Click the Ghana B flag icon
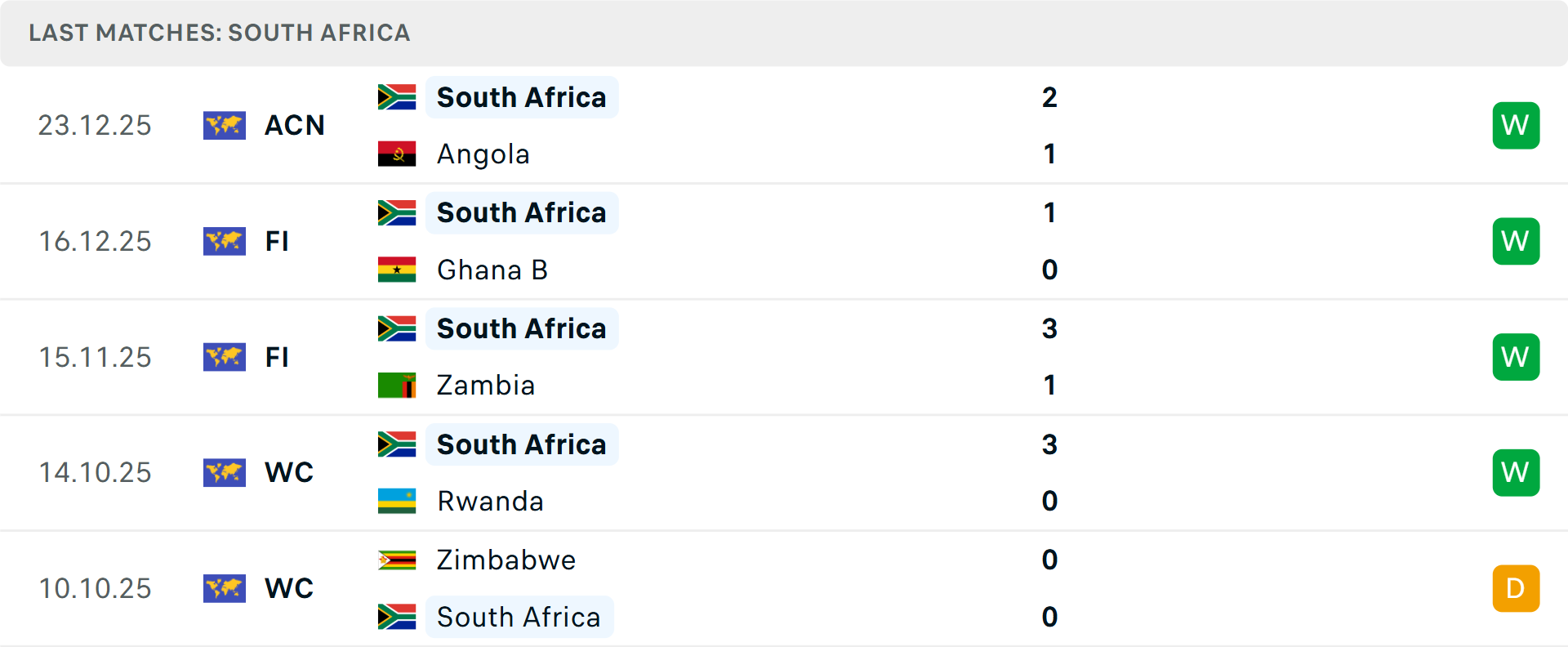 pos(397,270)
